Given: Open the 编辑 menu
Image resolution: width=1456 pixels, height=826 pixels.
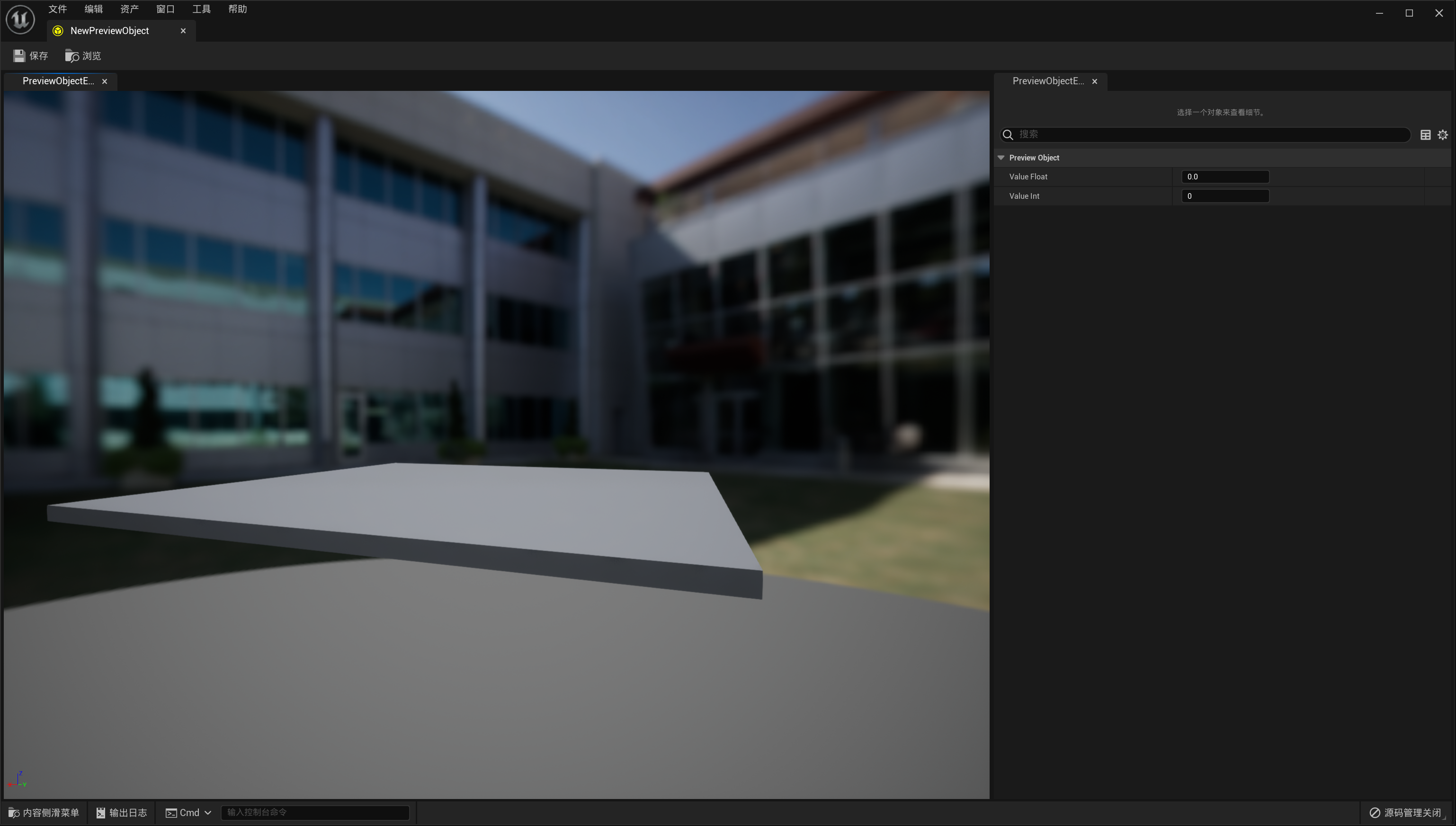Looking at the screenshot, I should point(94,9).
